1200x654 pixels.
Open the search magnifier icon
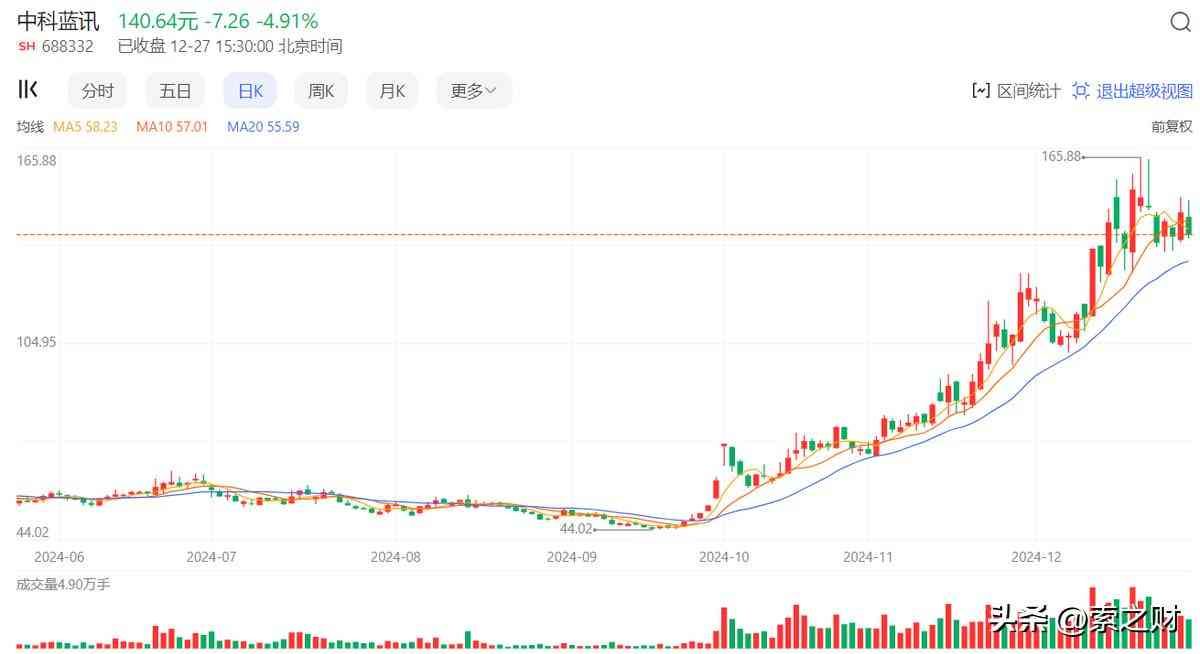(x=1180, y=23)
